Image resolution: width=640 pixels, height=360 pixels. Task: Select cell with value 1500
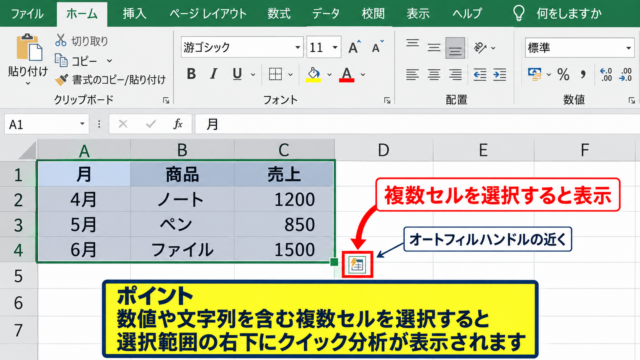[284, 250]
